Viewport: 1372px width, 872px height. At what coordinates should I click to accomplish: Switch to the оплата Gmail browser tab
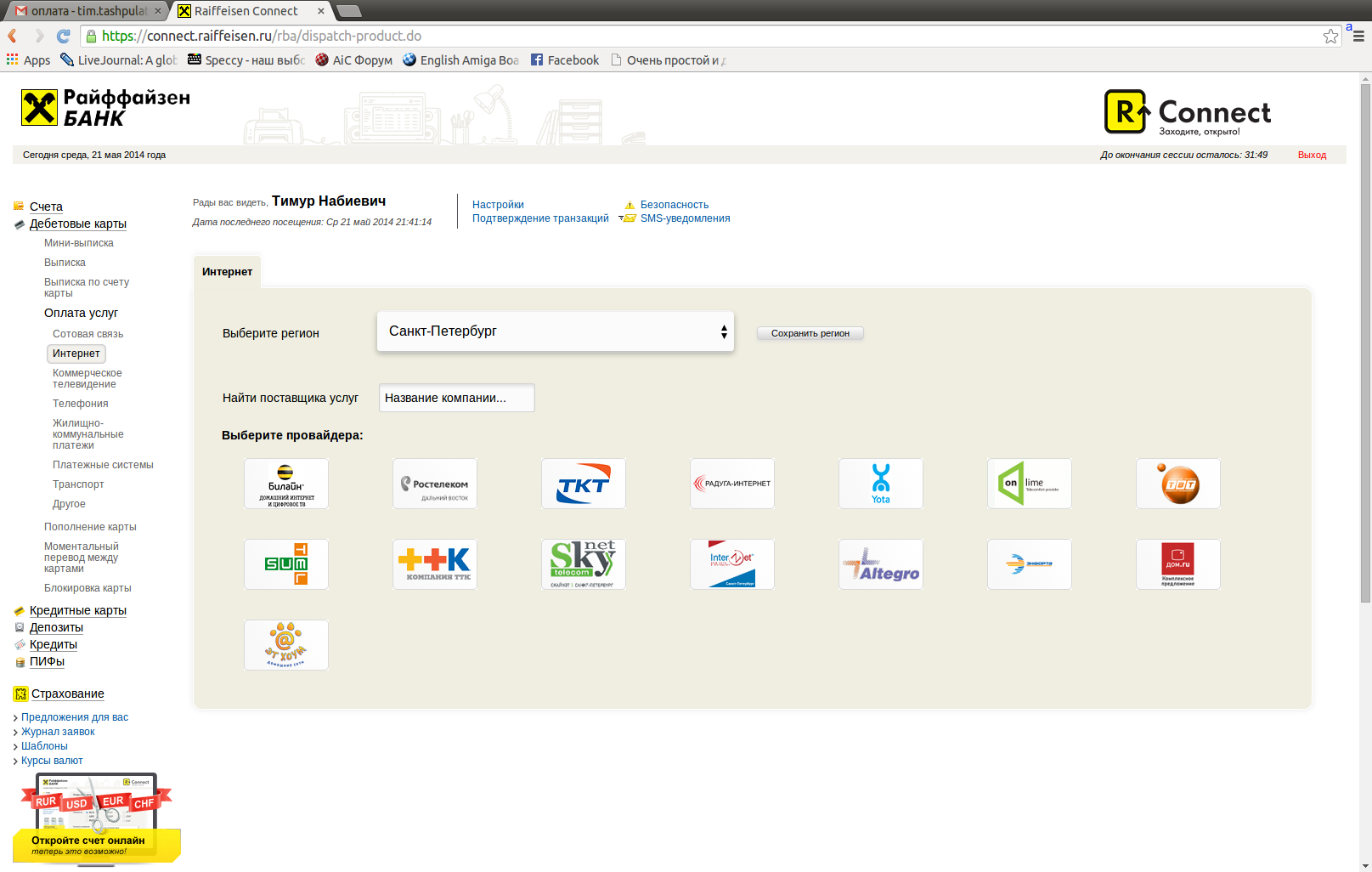pyautogui.click(x=88, y=11)
